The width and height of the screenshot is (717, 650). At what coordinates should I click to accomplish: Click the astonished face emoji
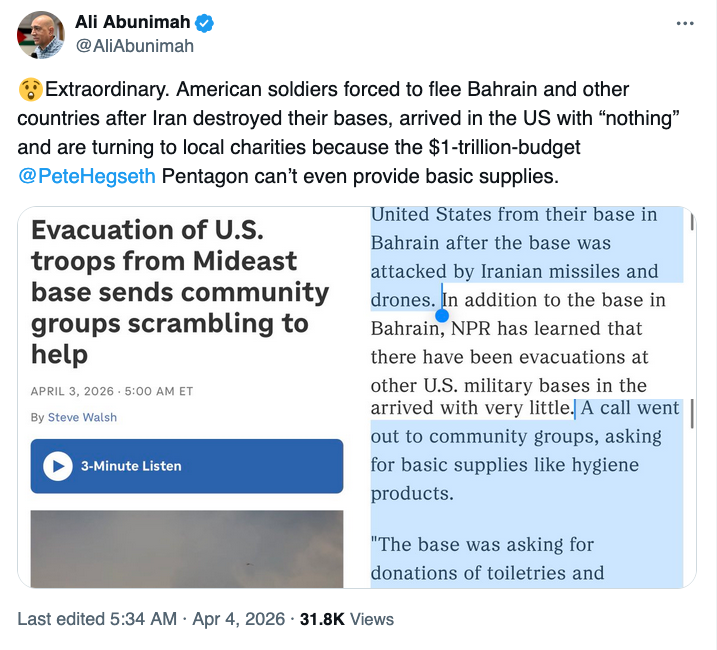(x=30, y=91)
